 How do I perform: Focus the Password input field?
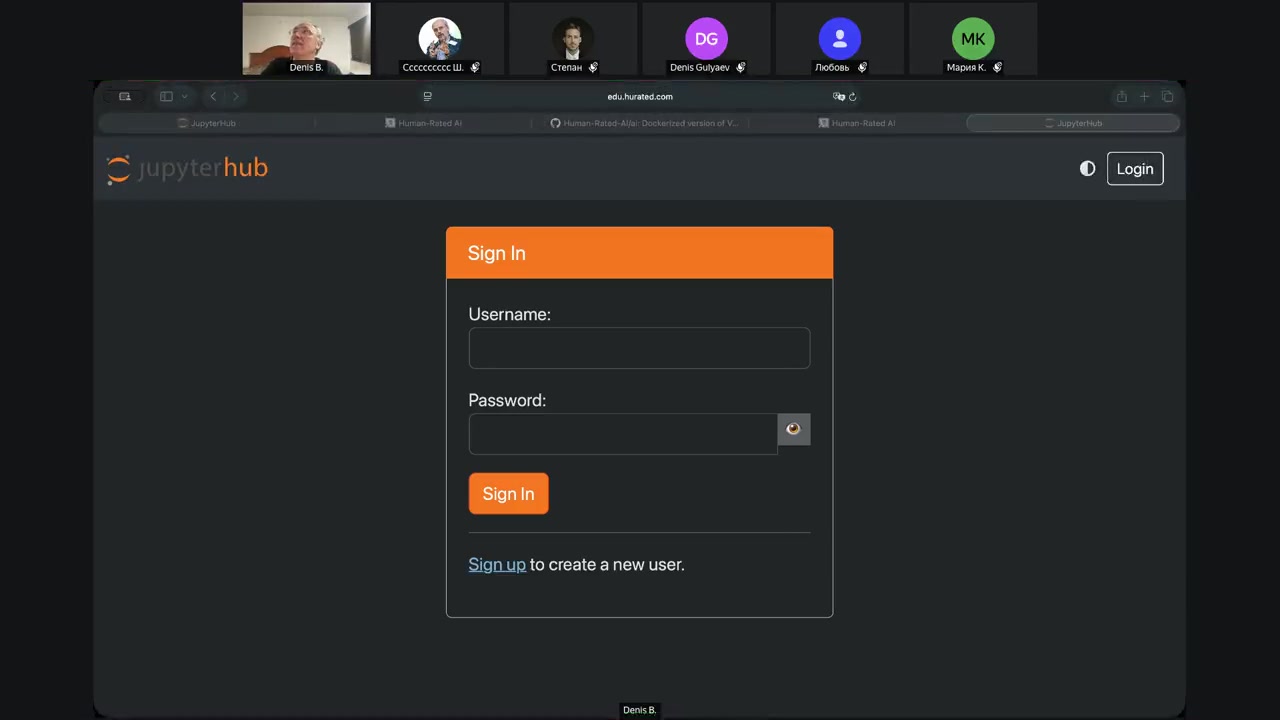click(622, 434)
